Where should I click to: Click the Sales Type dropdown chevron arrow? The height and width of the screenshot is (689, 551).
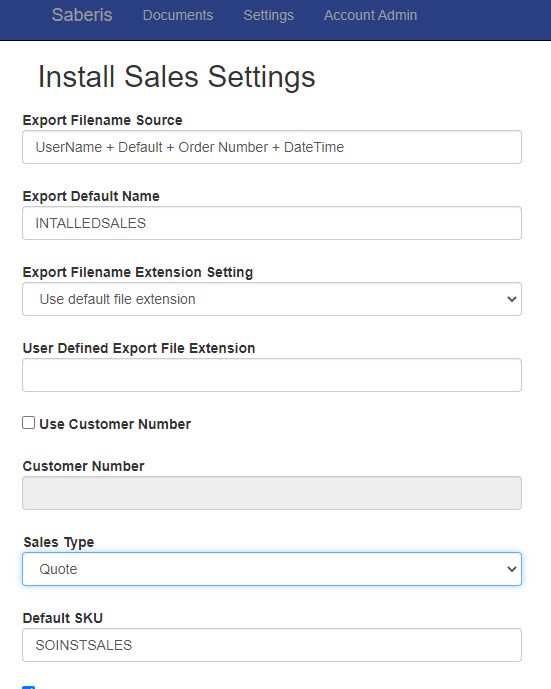[511, 569]
